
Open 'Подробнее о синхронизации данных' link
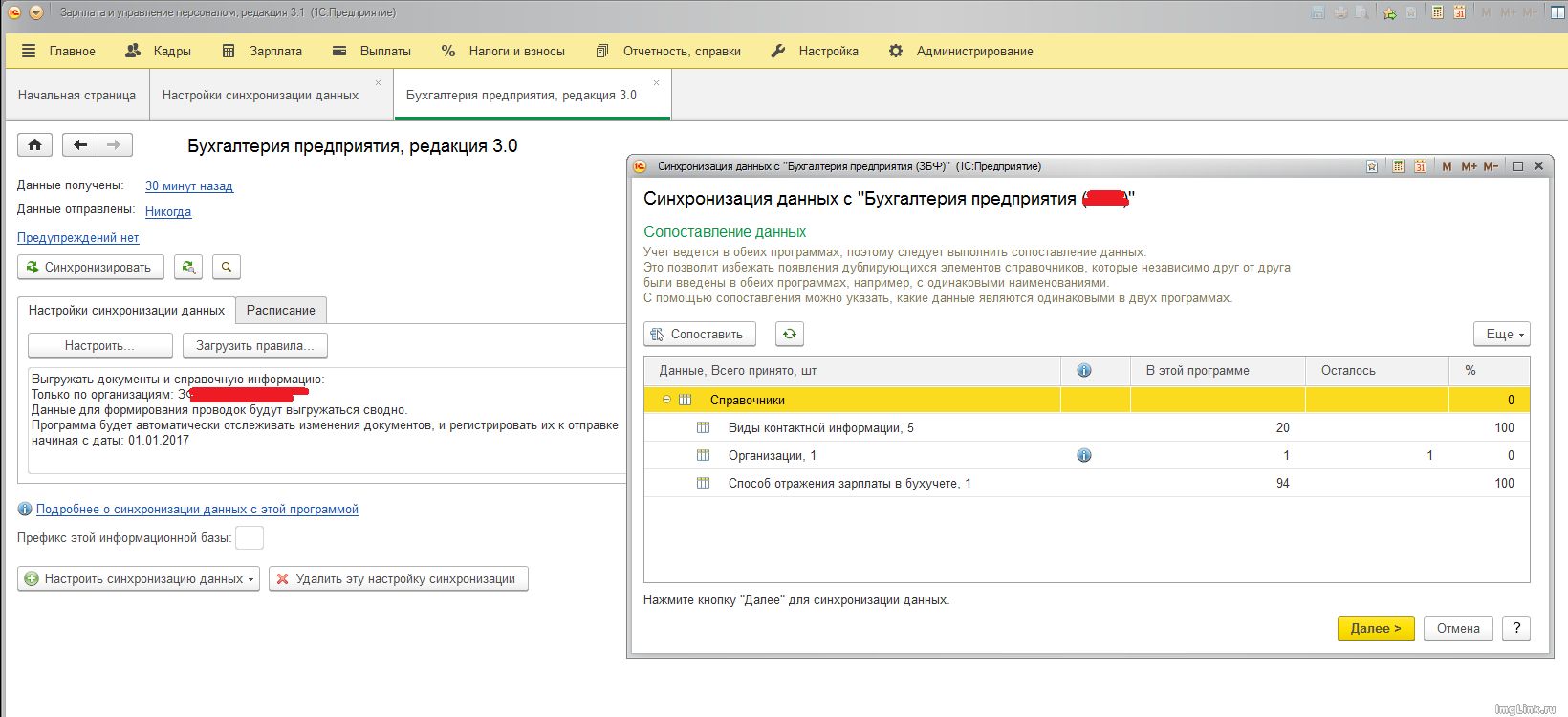[197, 510]
